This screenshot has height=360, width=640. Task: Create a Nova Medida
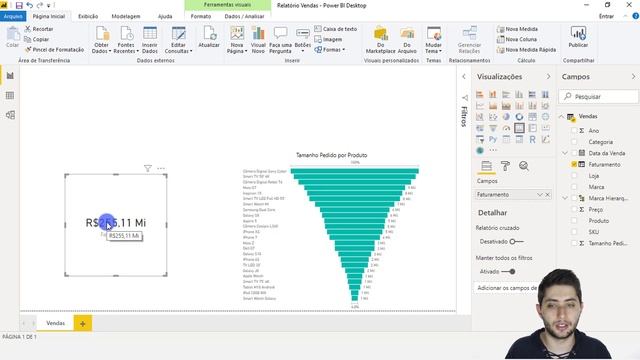[517, 29]
